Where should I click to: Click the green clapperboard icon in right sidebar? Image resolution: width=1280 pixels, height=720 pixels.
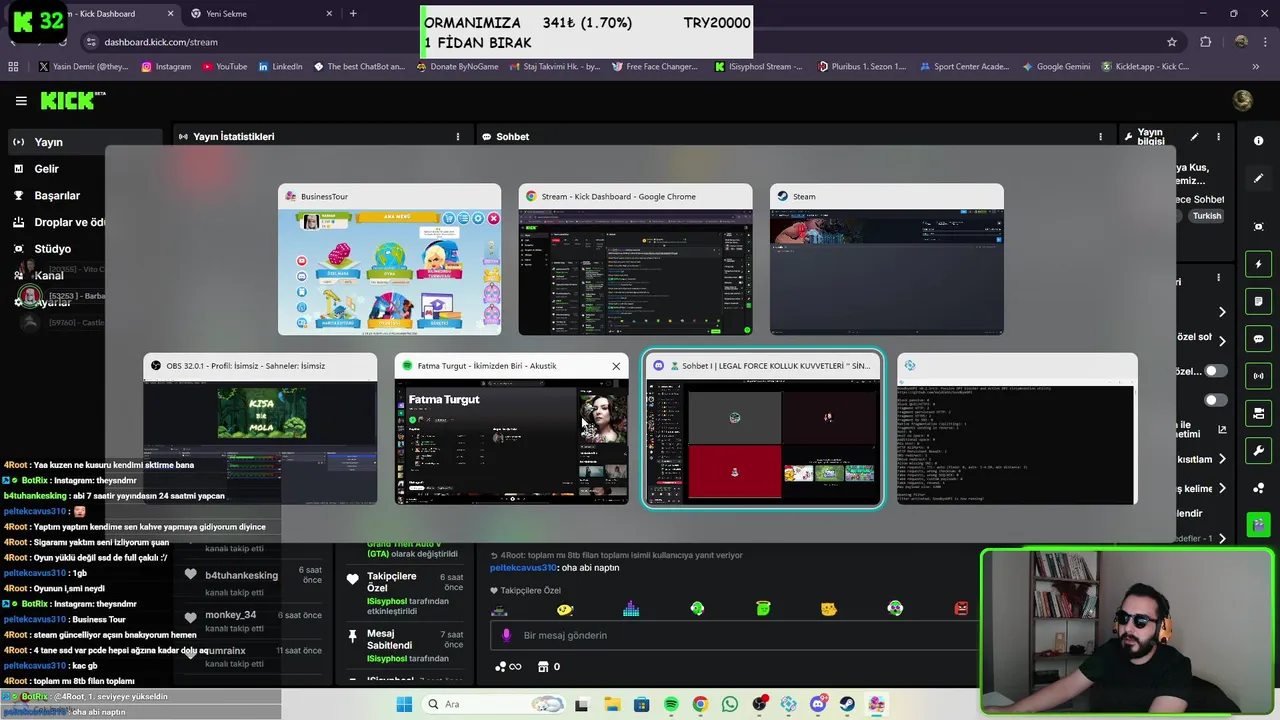(x=1259, y=524)
